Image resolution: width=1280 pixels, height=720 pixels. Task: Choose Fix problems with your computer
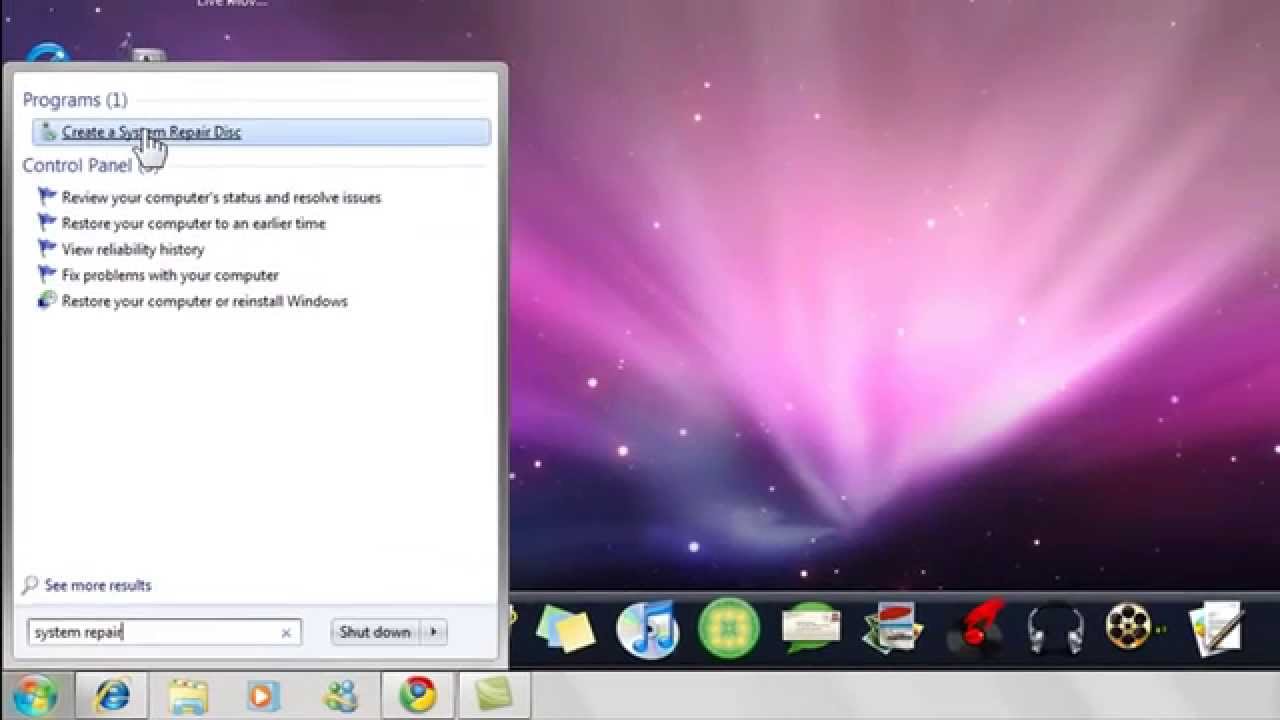pyautogui.click(x=170, y=276)
